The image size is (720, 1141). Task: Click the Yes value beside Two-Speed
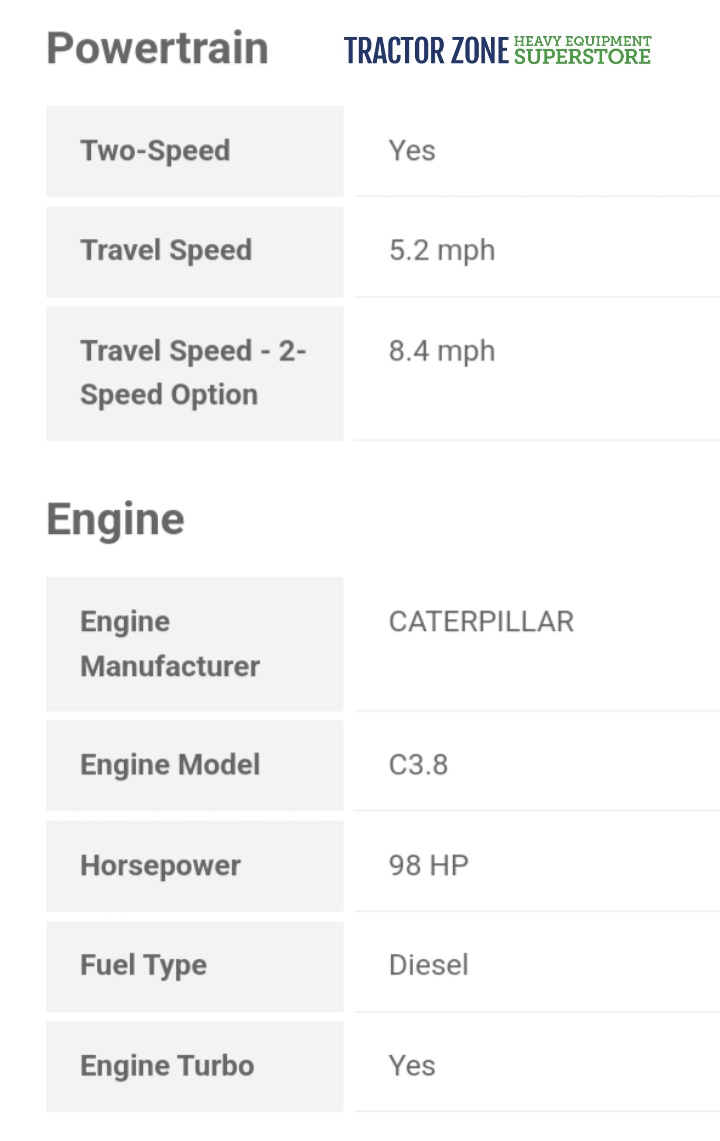click(x=412, y=151)
